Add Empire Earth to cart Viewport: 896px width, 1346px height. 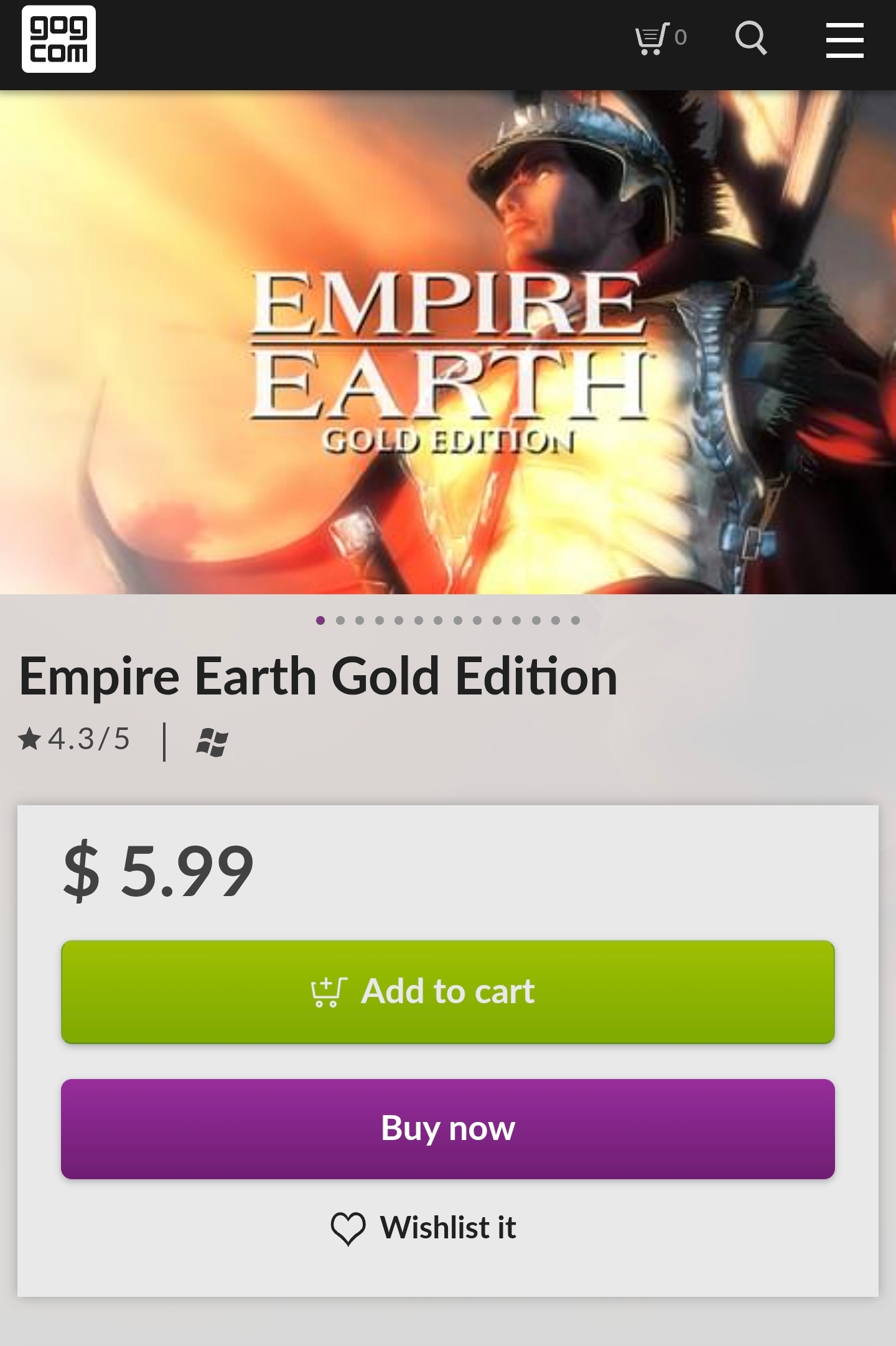click(x=447, y=991)
